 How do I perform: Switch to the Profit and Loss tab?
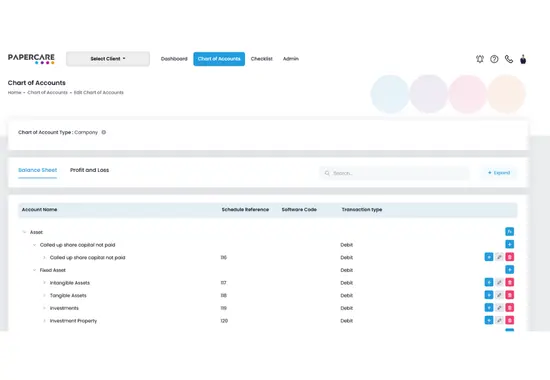89,170
